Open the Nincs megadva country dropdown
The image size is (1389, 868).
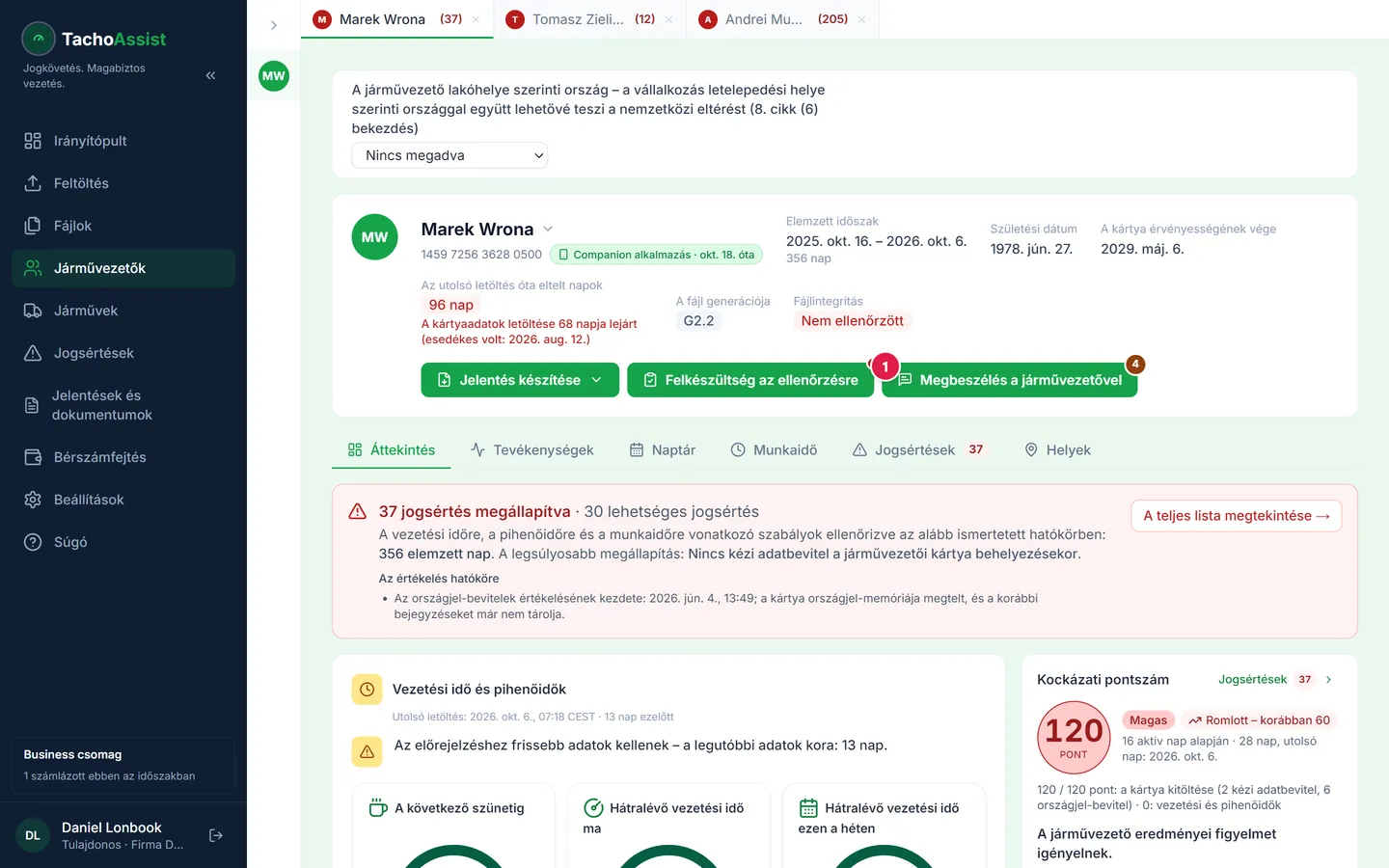[x=449, y=155]
